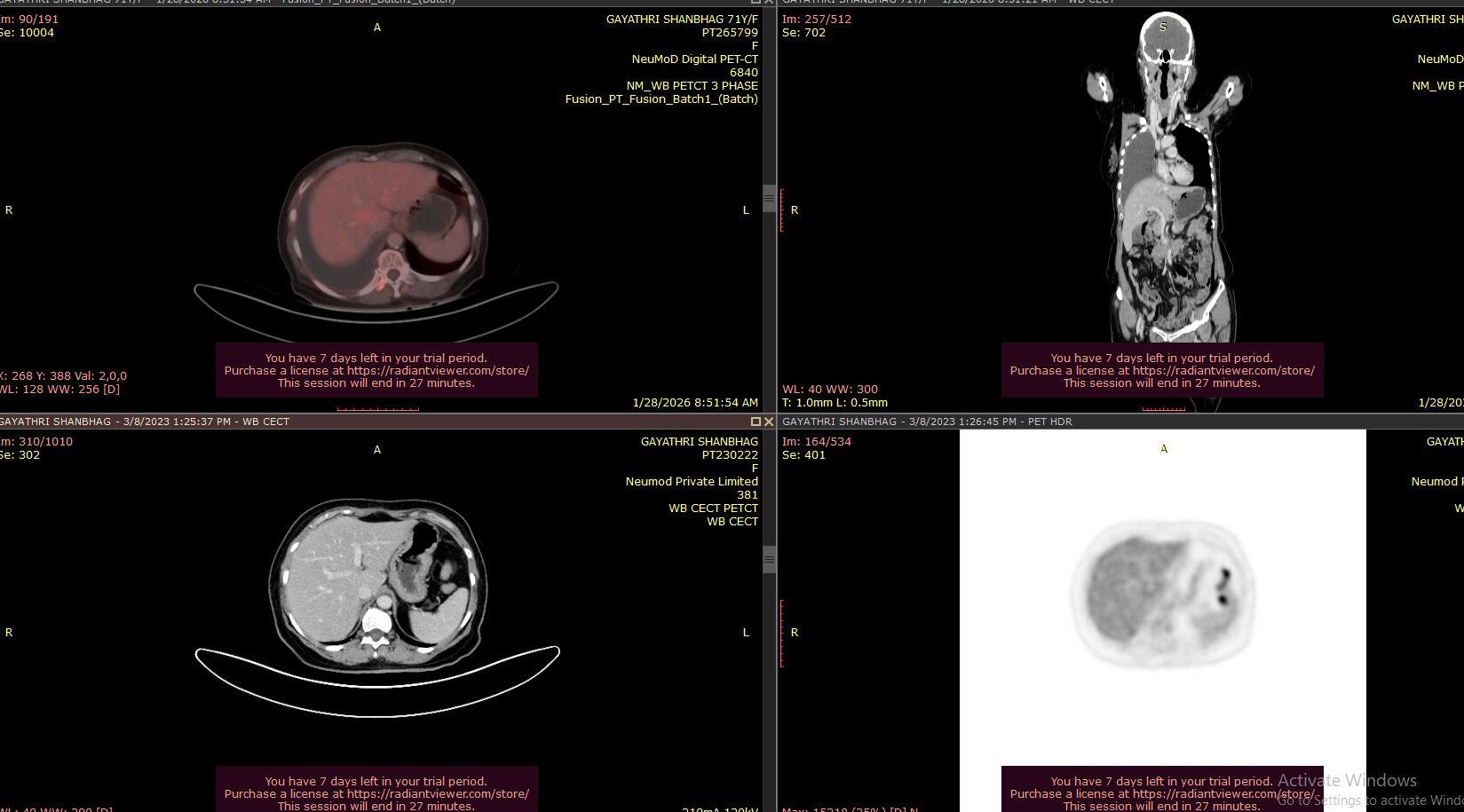The height and width of the screenshot is (812, 1464).
Task: Click the "PT230222" patient ID in bottom-left panel
Action: click(730, 454)
